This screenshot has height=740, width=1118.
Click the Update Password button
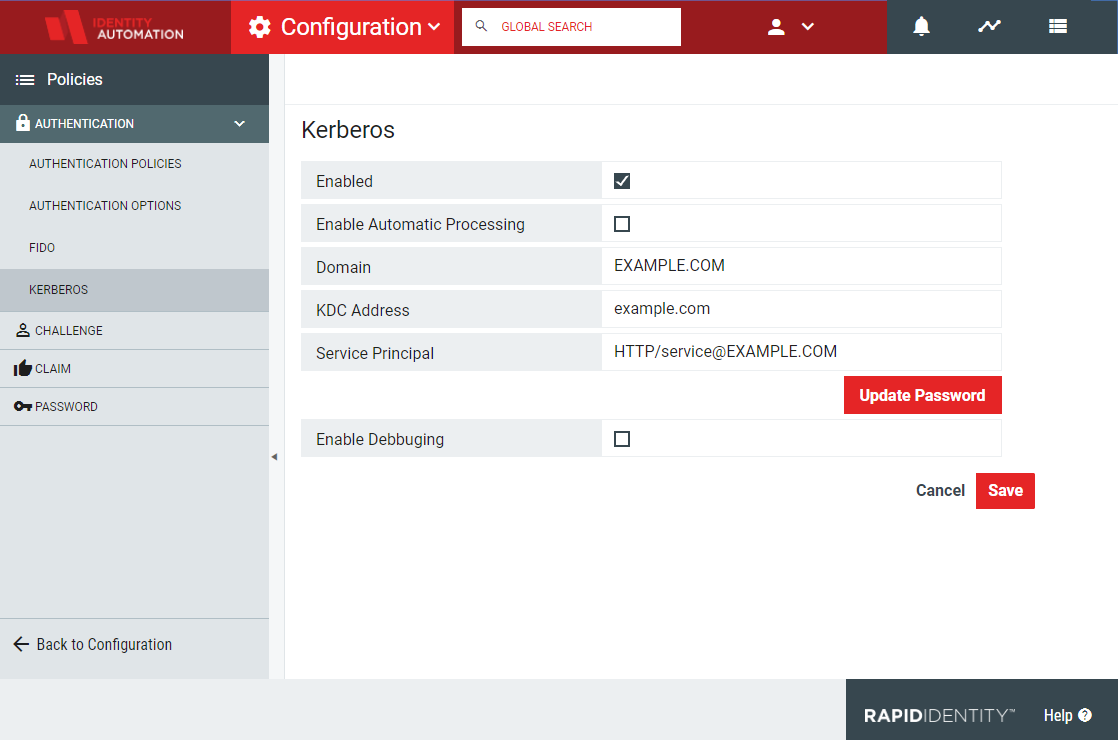[923, 395]
